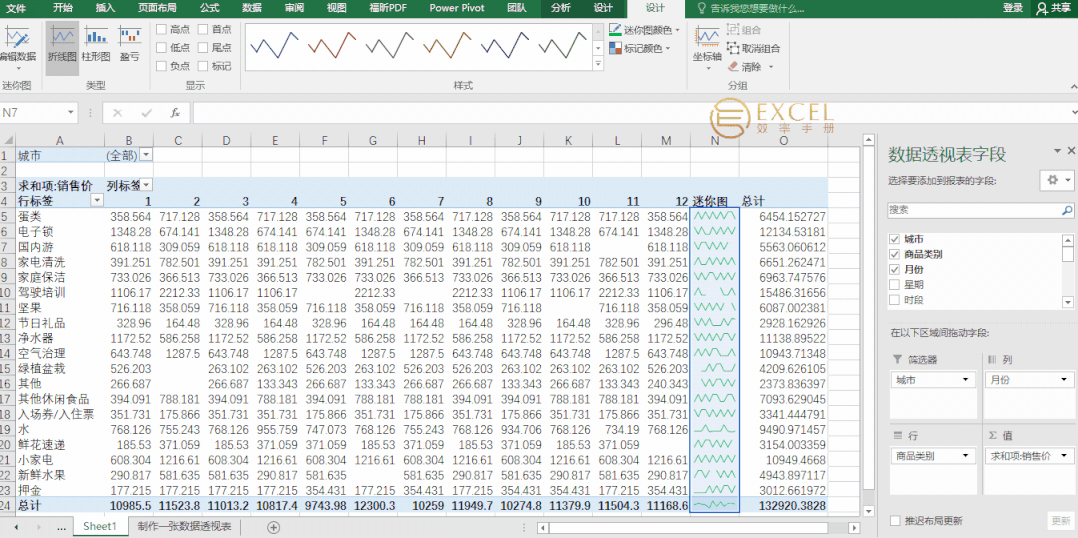Select the Column (柱形图) sparkline type
This screenshot has height=538, width=1078.
[96, 43]
